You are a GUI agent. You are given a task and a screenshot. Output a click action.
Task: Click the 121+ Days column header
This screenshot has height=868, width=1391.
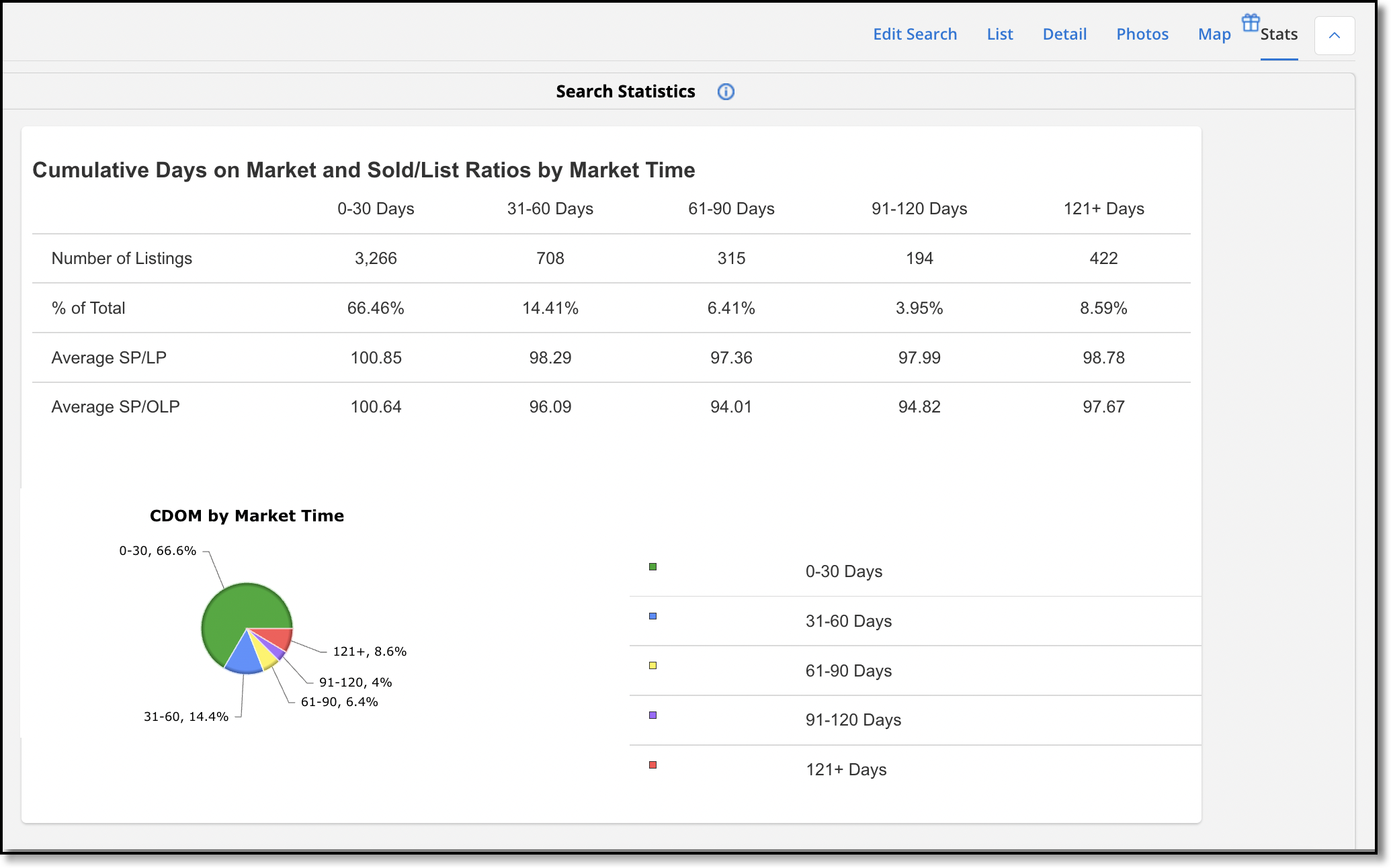(x=1103, y=209)
